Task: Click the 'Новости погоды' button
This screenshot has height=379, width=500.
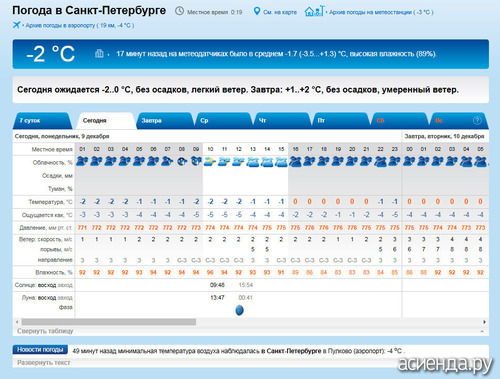Action: point(40,349)
